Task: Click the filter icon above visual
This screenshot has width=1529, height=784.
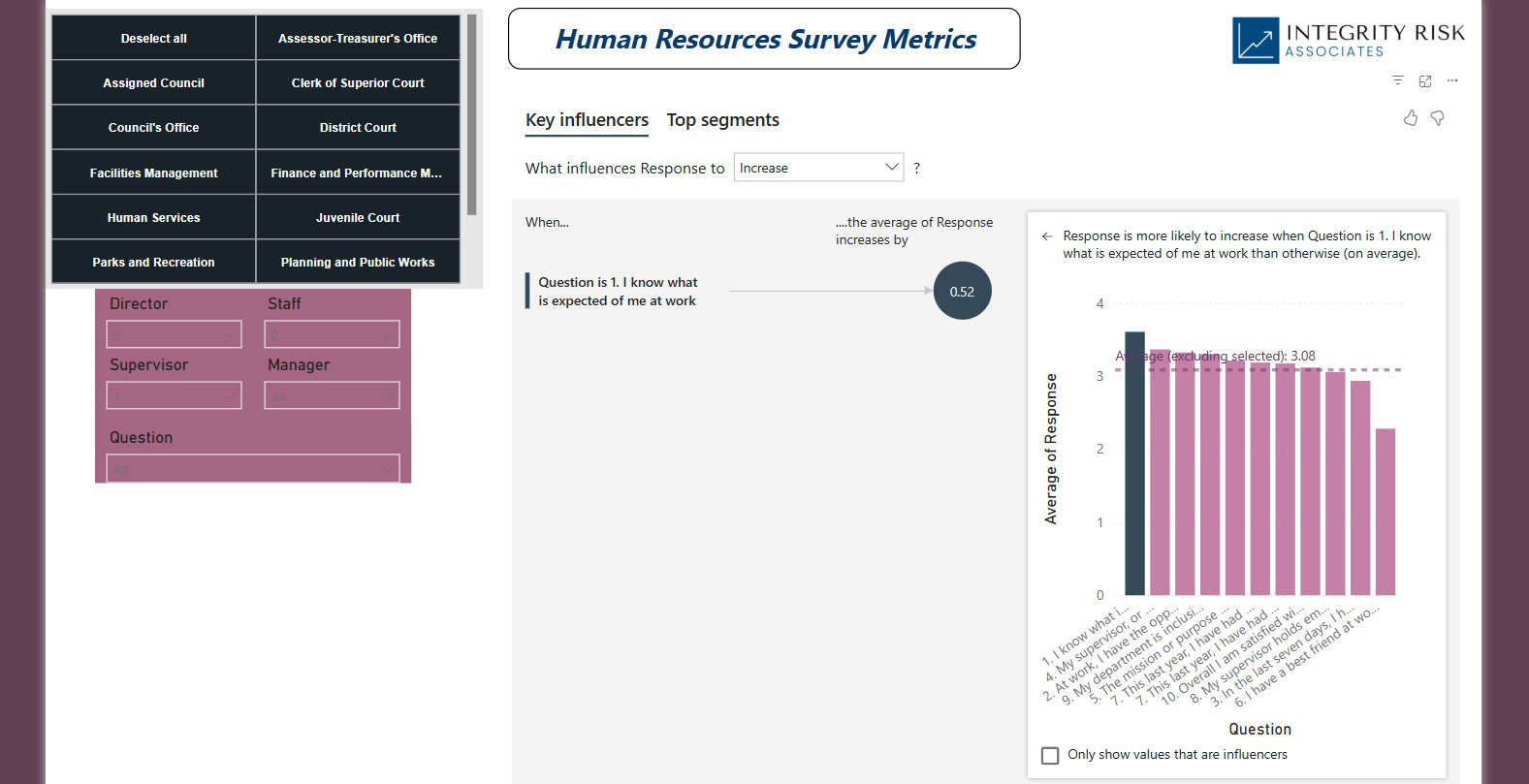Action: (1397, 80)
